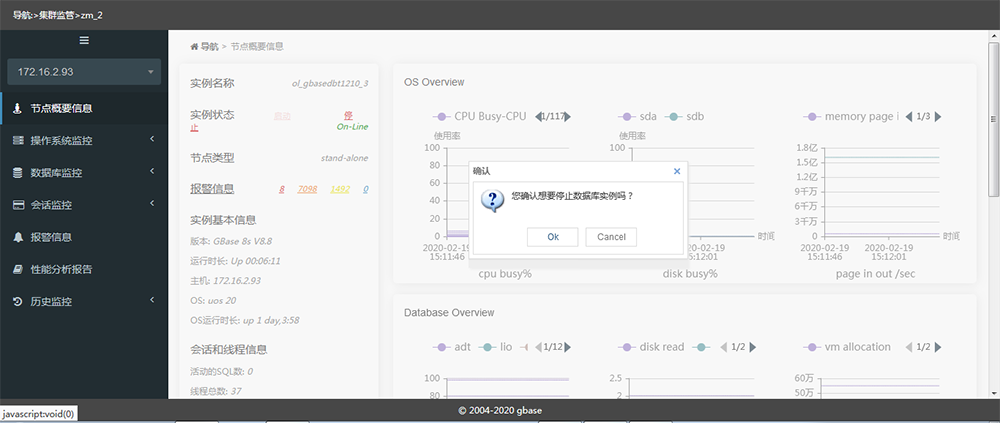Go to previous legend page of memory page chart

pos(909,117)
